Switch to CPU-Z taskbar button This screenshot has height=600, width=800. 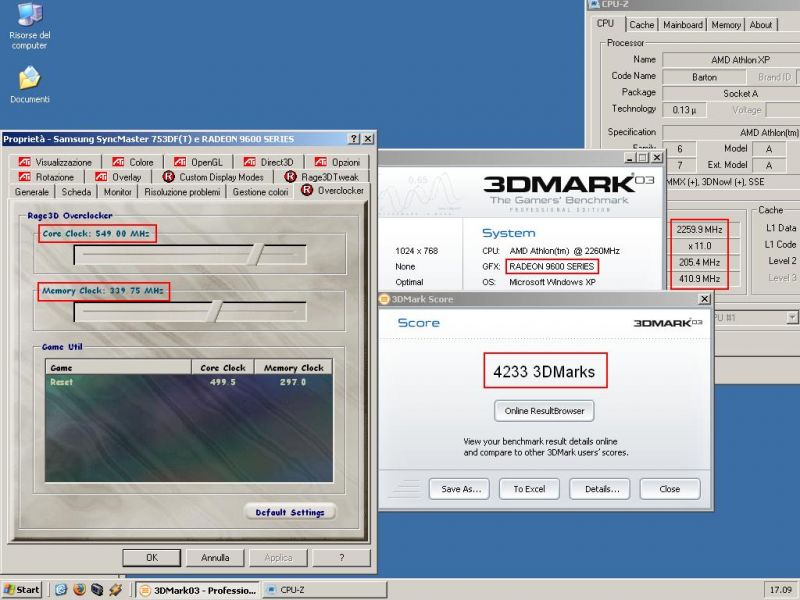324,590
